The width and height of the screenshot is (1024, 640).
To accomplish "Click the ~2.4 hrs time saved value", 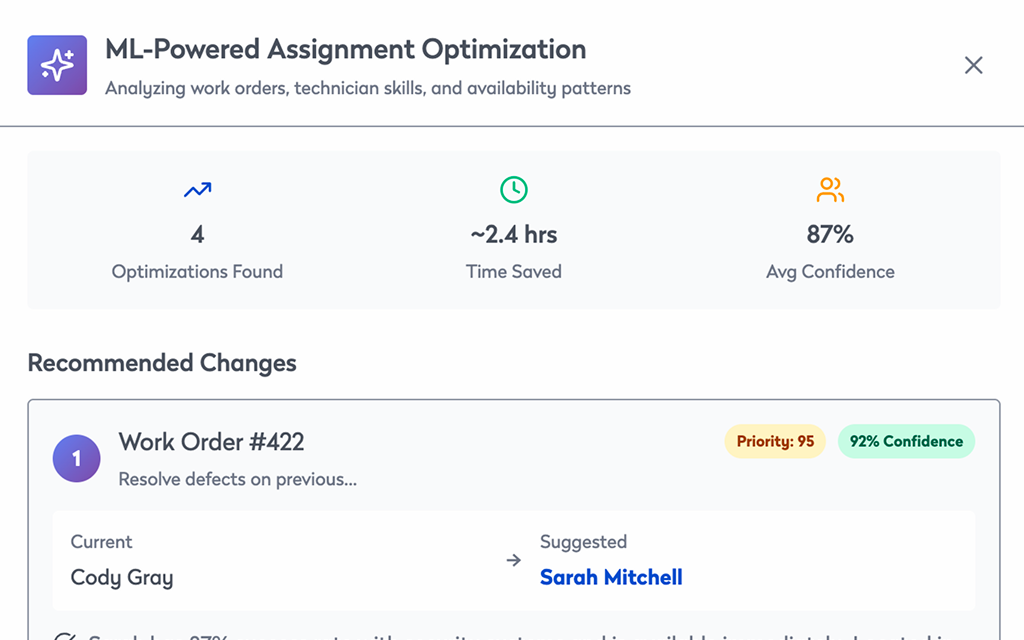I will click(x=513, y=234).
